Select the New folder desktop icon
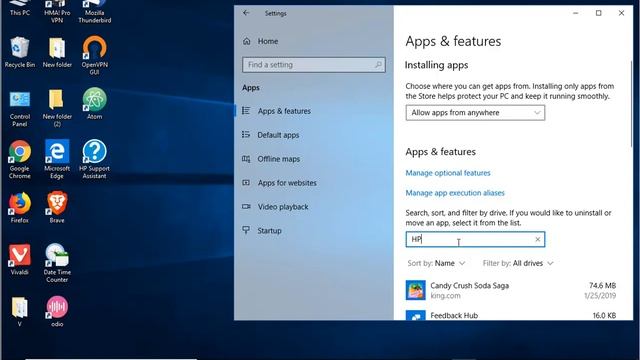640x360 pixels. click(x=57, y=52)
